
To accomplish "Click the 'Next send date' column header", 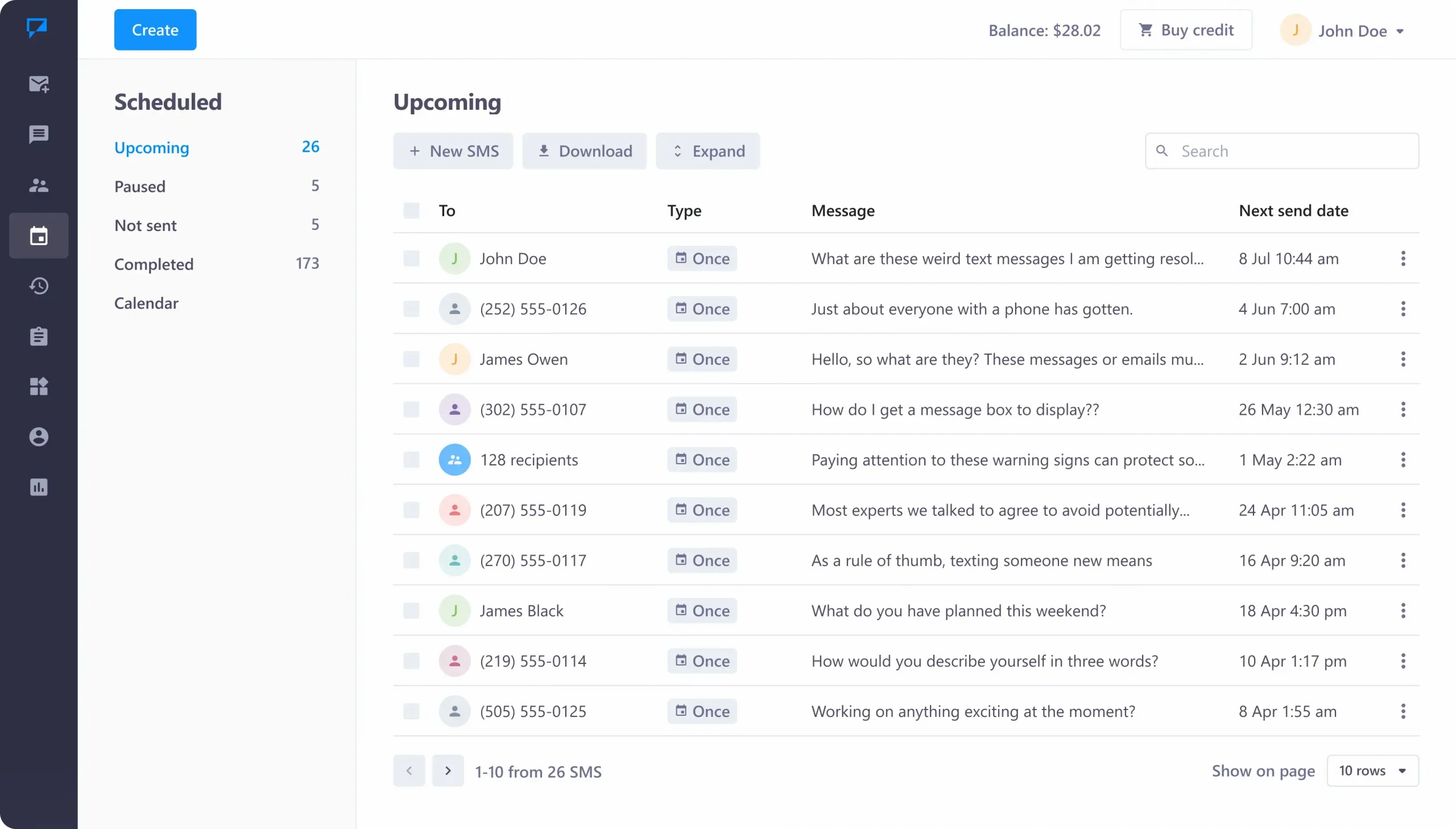I will pos(1294,211).
